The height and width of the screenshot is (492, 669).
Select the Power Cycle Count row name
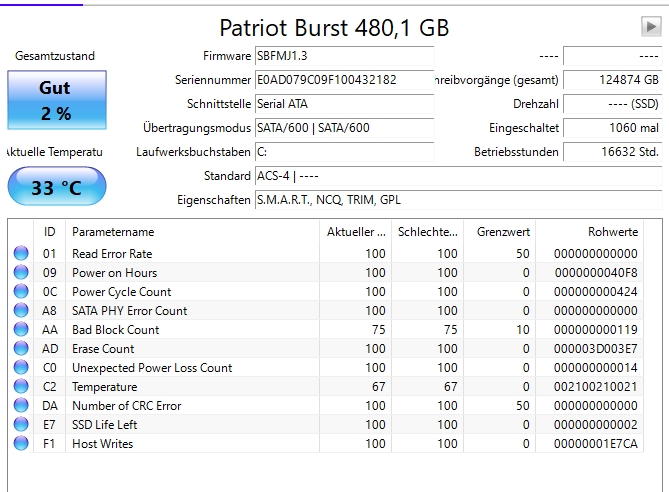pos(122,291)
